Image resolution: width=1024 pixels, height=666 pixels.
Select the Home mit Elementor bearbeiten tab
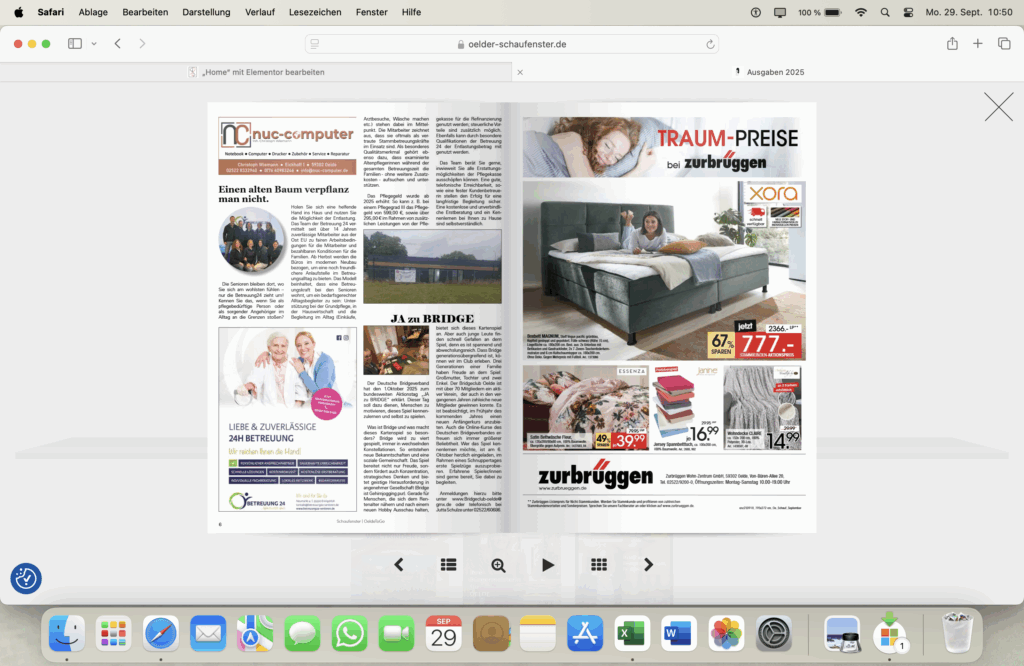(262, 72)
